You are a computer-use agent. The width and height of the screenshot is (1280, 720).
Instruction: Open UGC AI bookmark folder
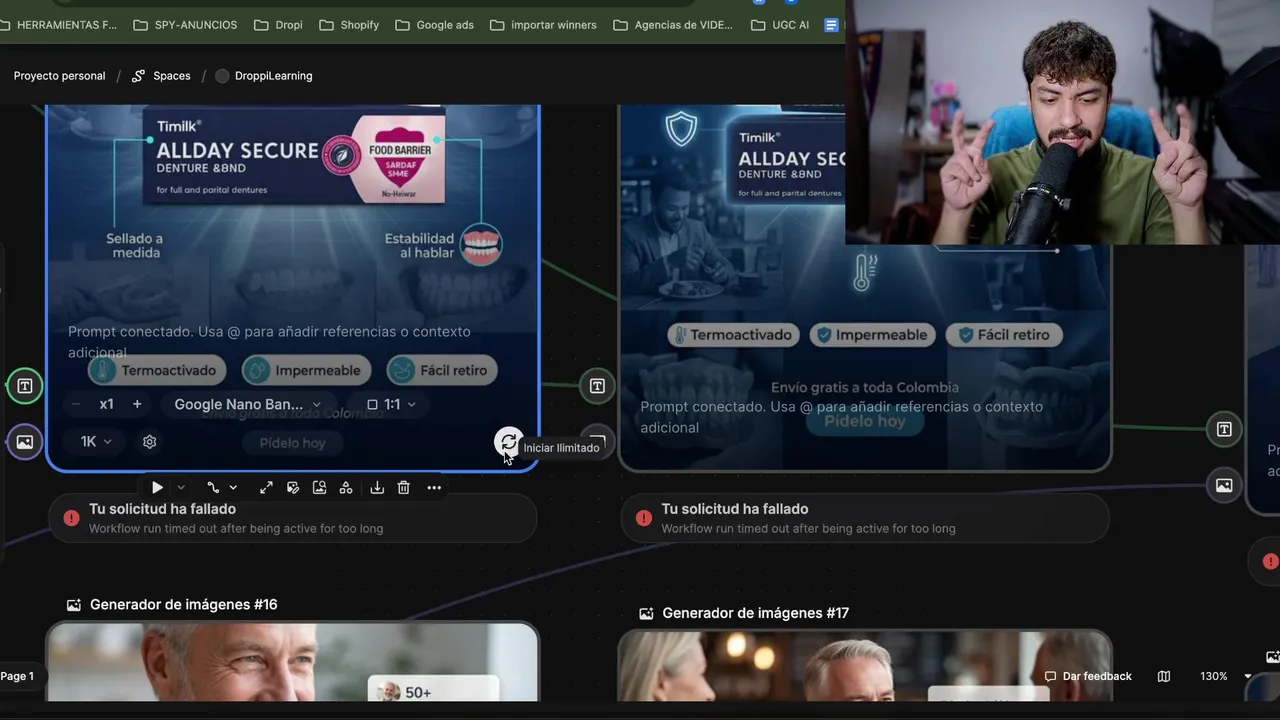coord(779,25)
